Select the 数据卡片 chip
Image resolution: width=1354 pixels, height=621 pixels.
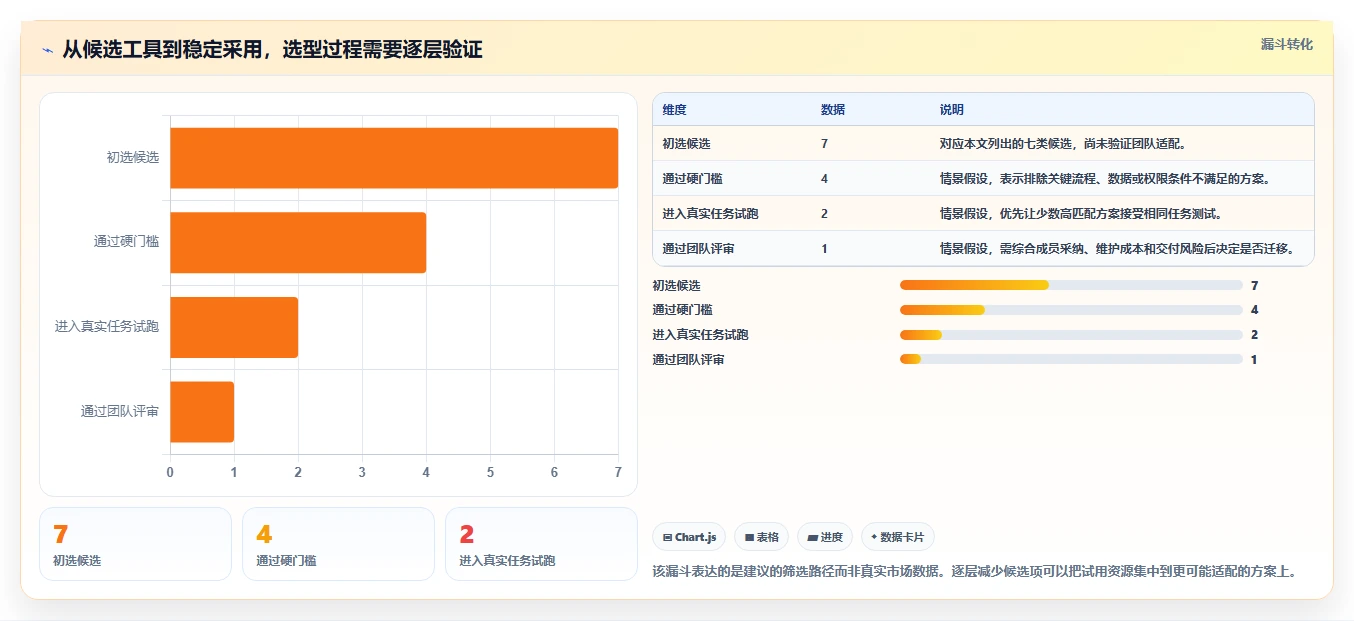[897, 537]
